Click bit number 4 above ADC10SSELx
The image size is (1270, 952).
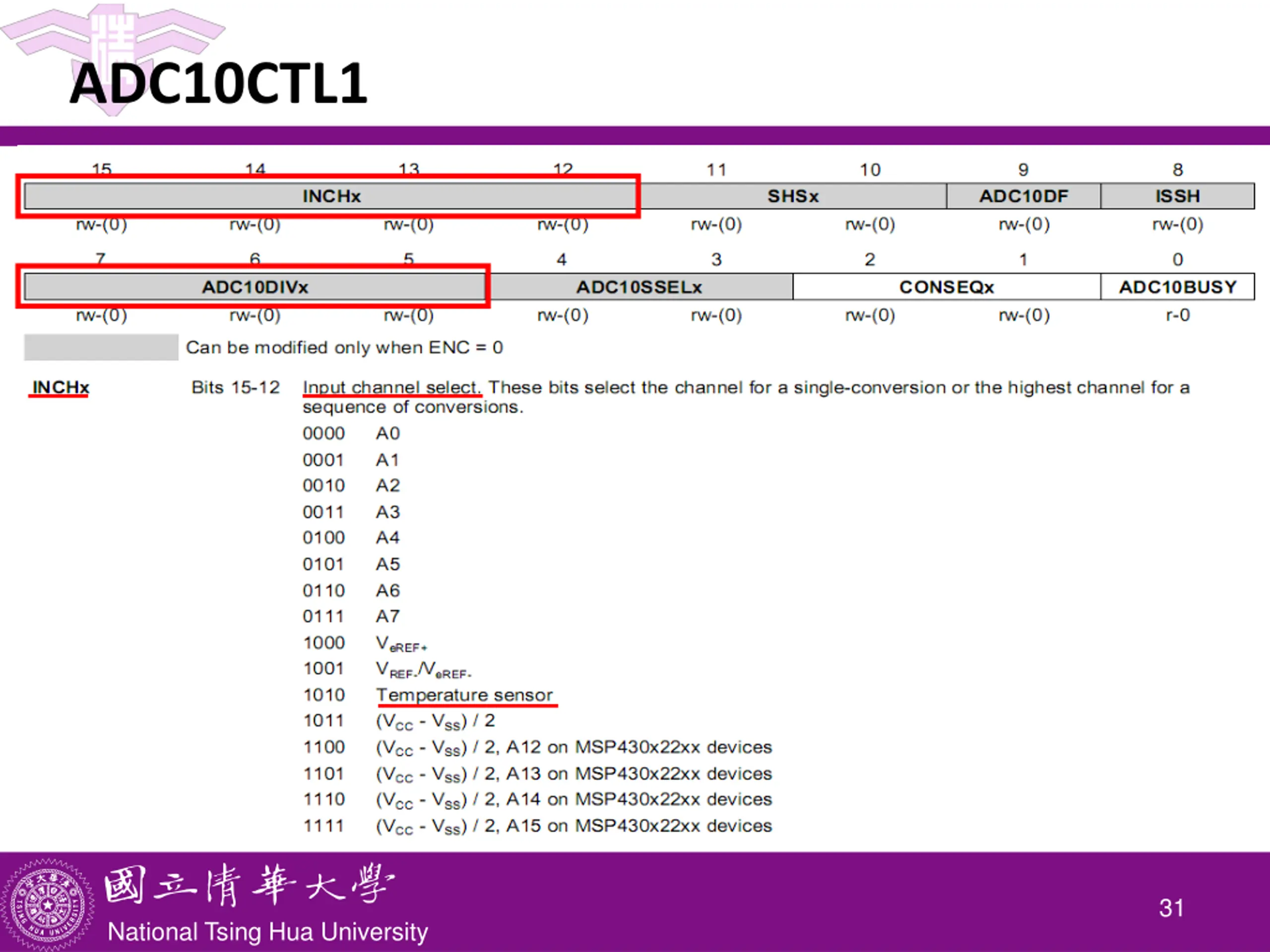coord(562,260)
